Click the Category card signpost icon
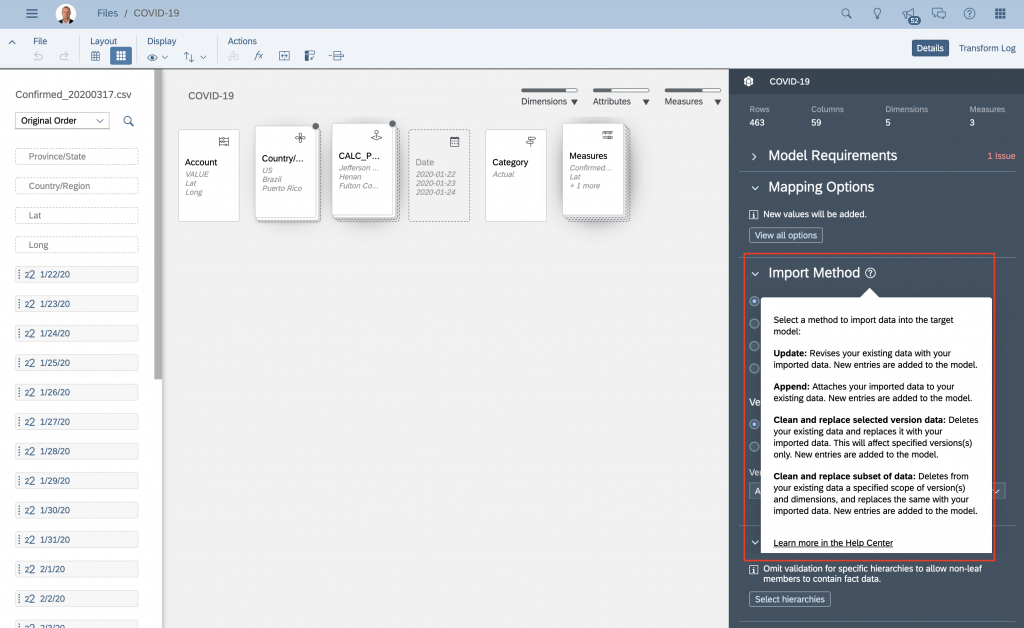The width and height of the screenshot is (1024, 628). coord(531,142)
